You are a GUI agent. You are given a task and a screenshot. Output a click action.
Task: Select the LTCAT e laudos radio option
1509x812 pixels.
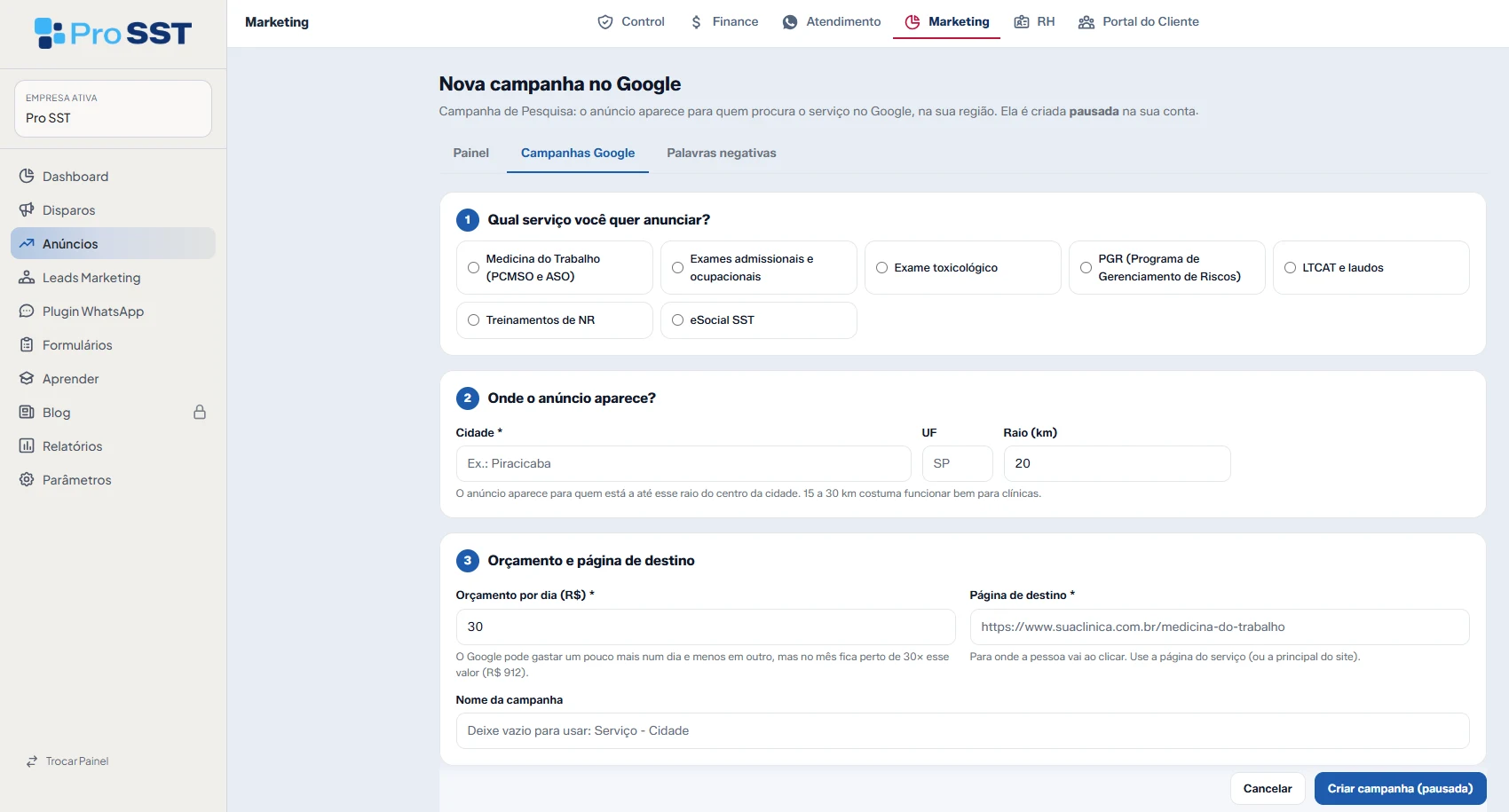[1371, 267]
